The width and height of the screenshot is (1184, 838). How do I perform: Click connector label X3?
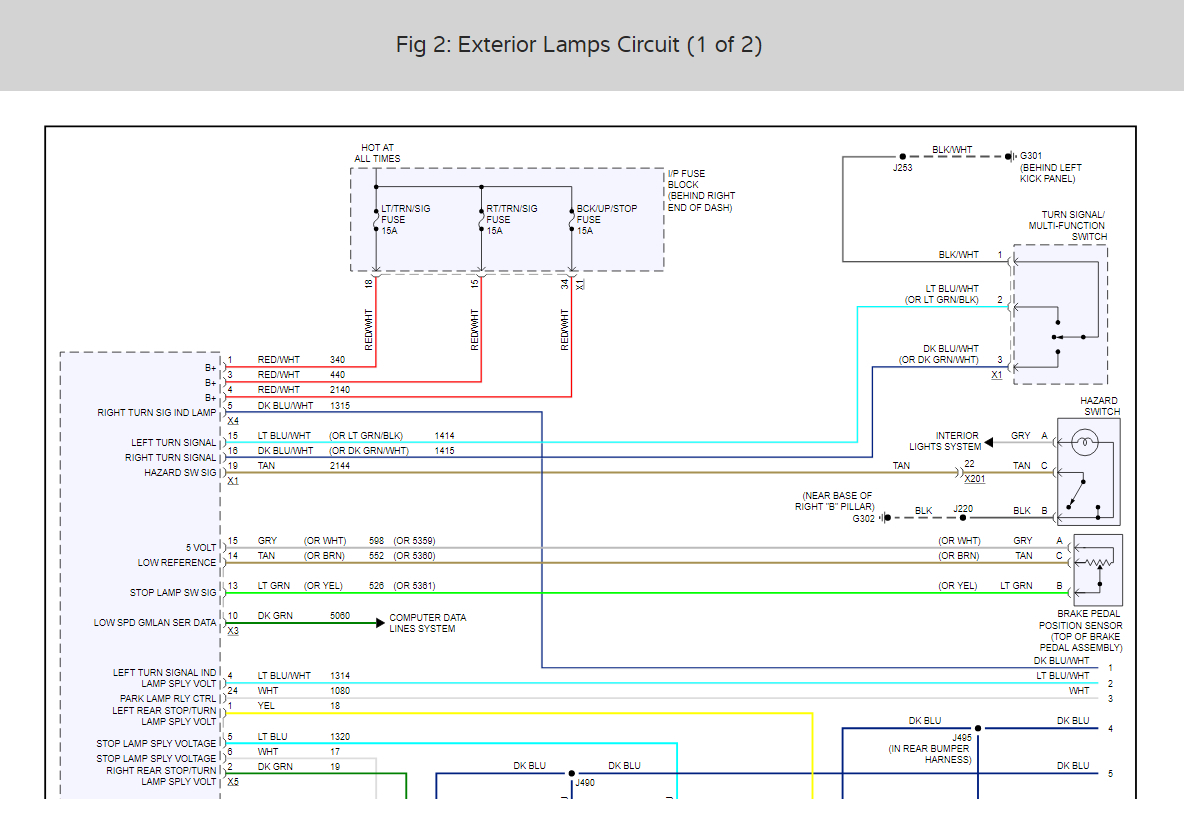(233, 631)
